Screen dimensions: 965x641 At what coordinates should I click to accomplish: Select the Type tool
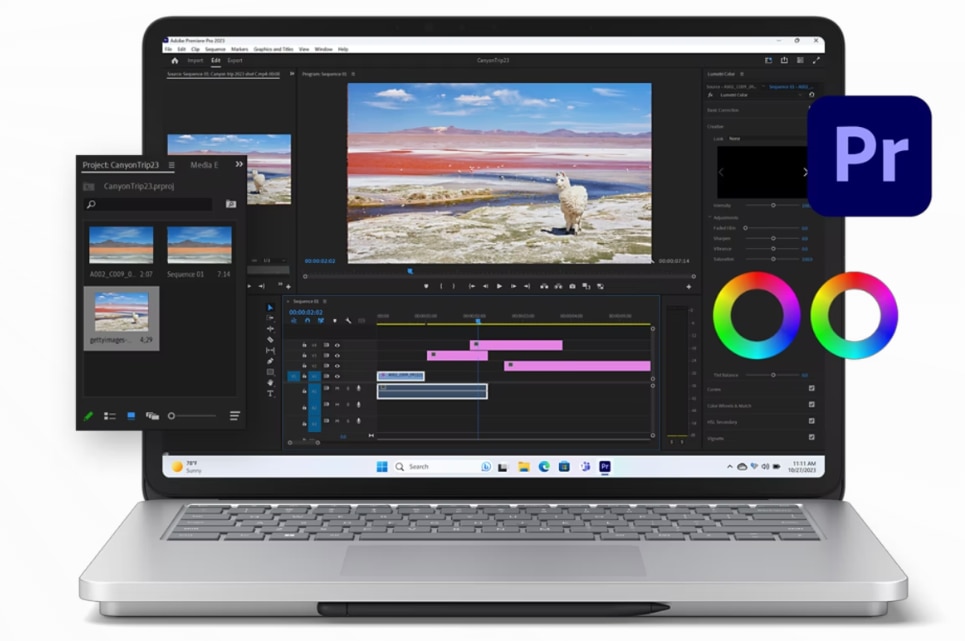(270, 393)
